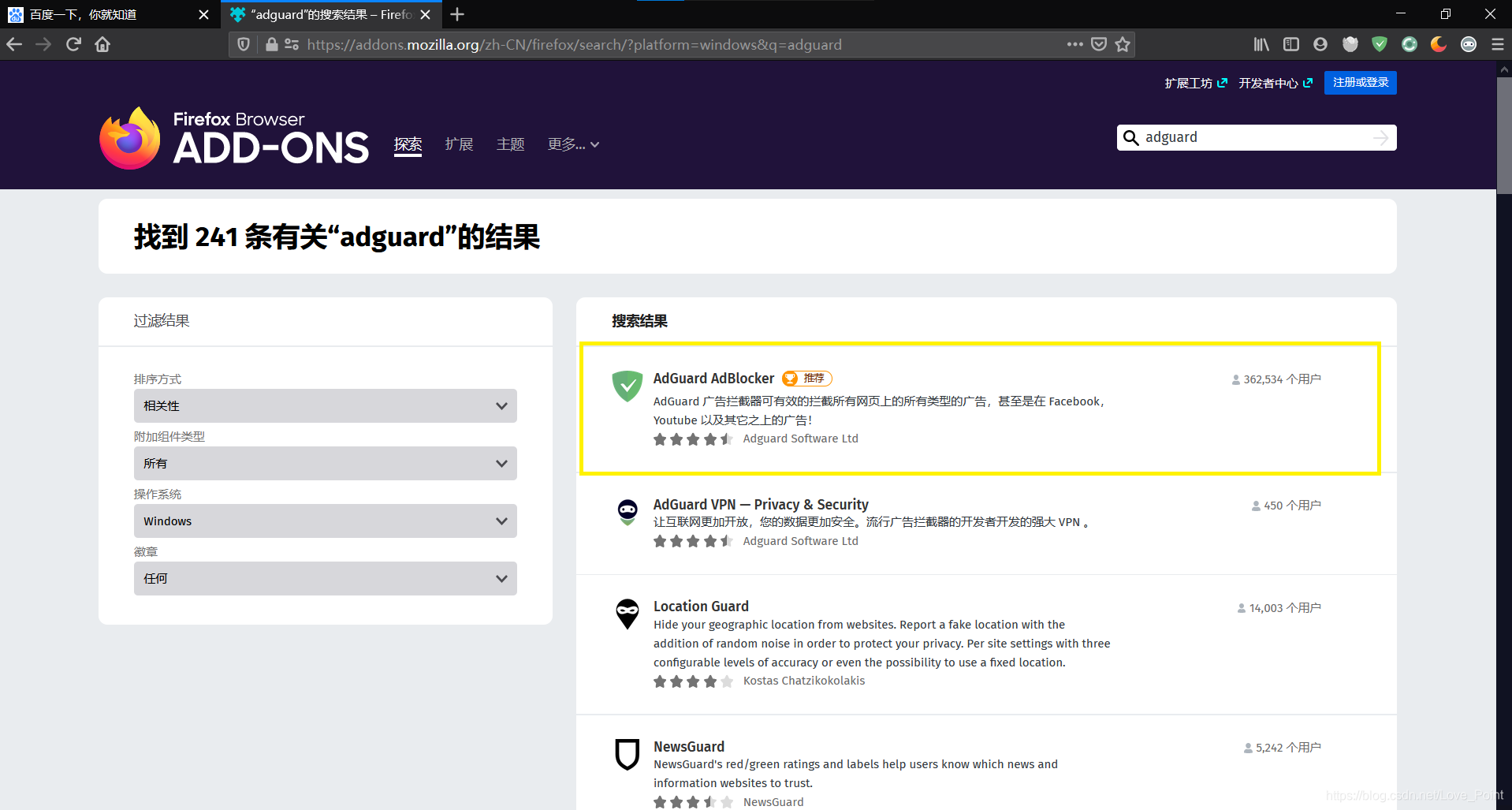Click the 362,534 个用户 count
The width and height of the screenshot is (1512, 810).
coord(1276,379)
